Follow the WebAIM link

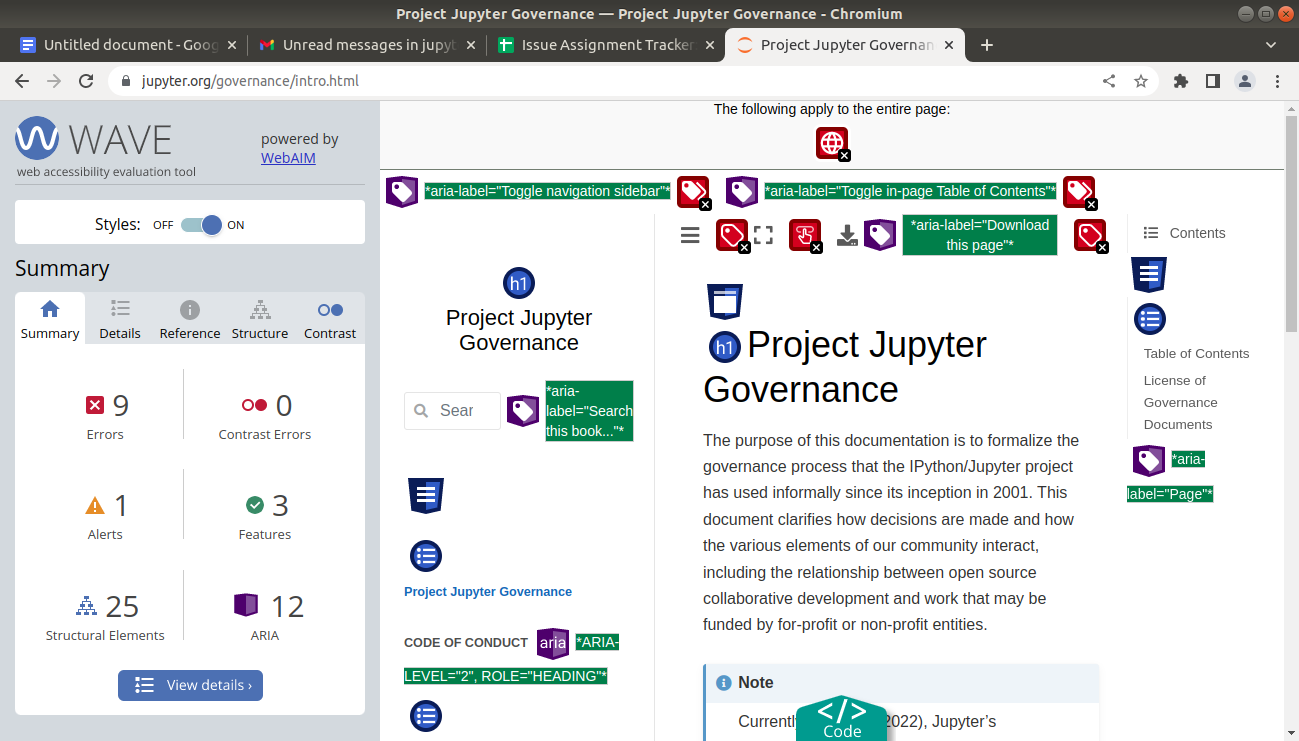pos(287,157)
